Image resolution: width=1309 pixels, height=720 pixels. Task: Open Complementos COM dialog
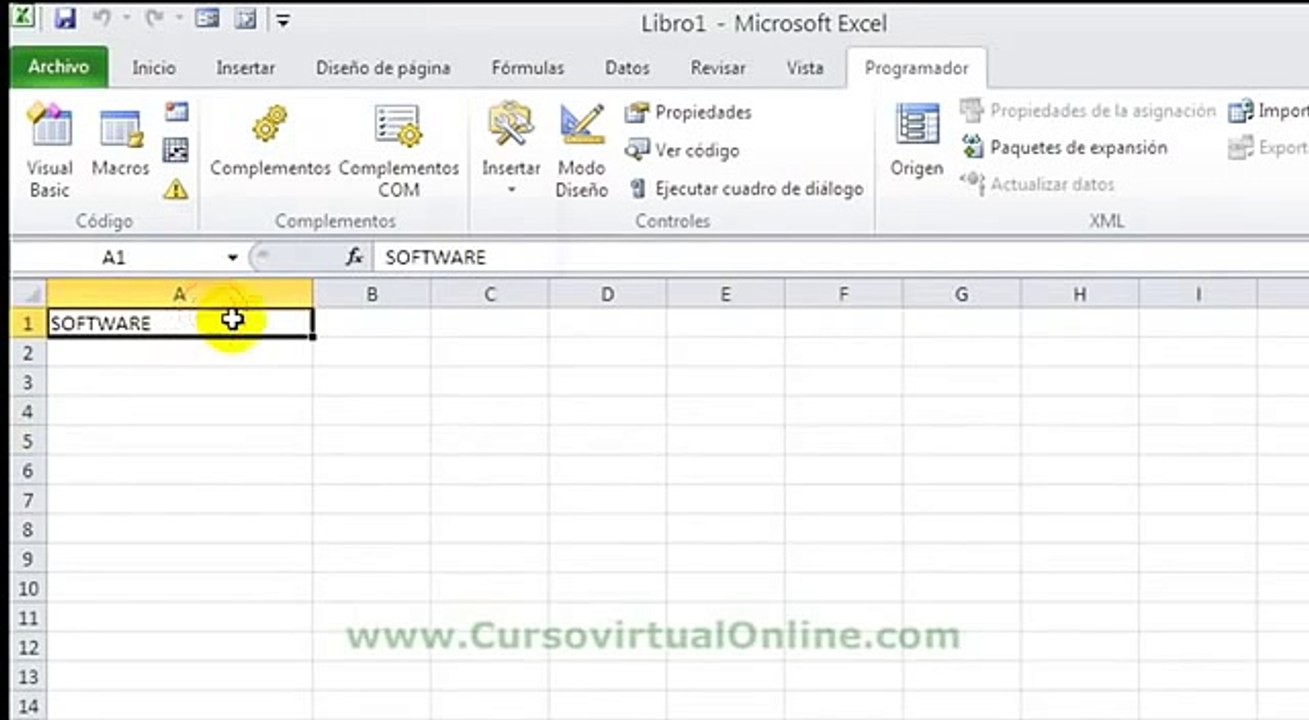399,150
